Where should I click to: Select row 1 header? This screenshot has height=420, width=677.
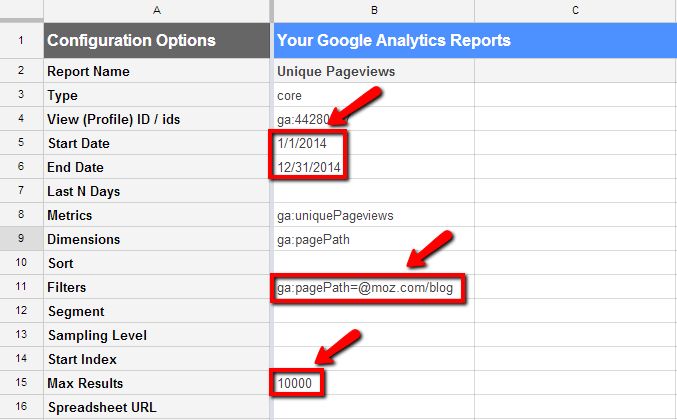pyautogui.click(x=20, y=41)
